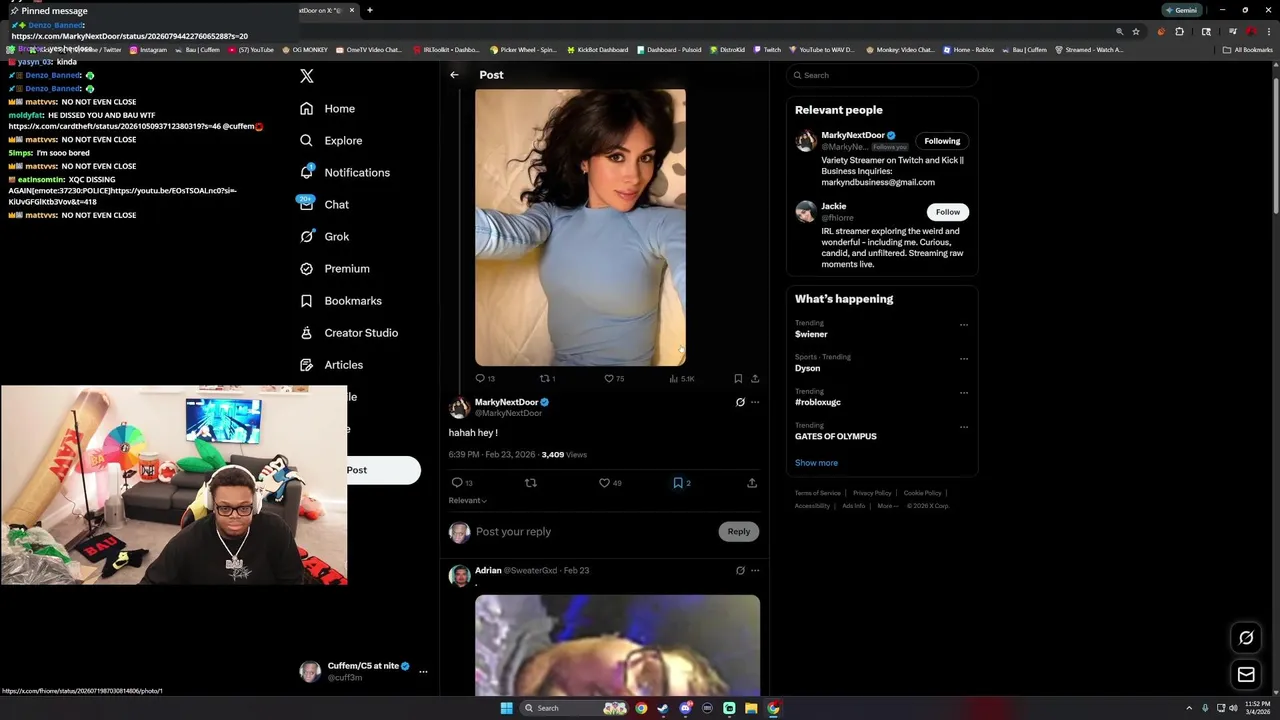
Task: Click the Gemini button in Chrome
Action: pos(1181,10)
